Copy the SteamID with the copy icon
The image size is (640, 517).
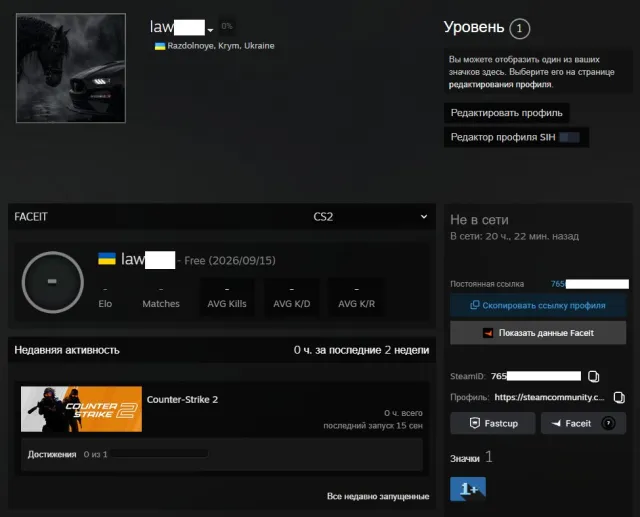pos(593,376)
